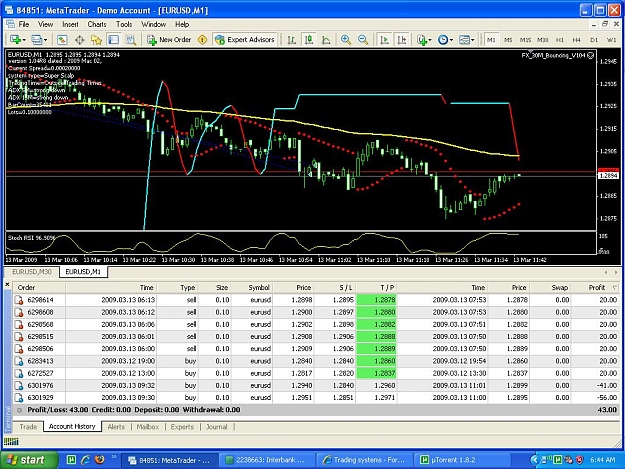Open the Indicators list icon
Viewport: 625px width, 469px height.
[x=422, y=40]
